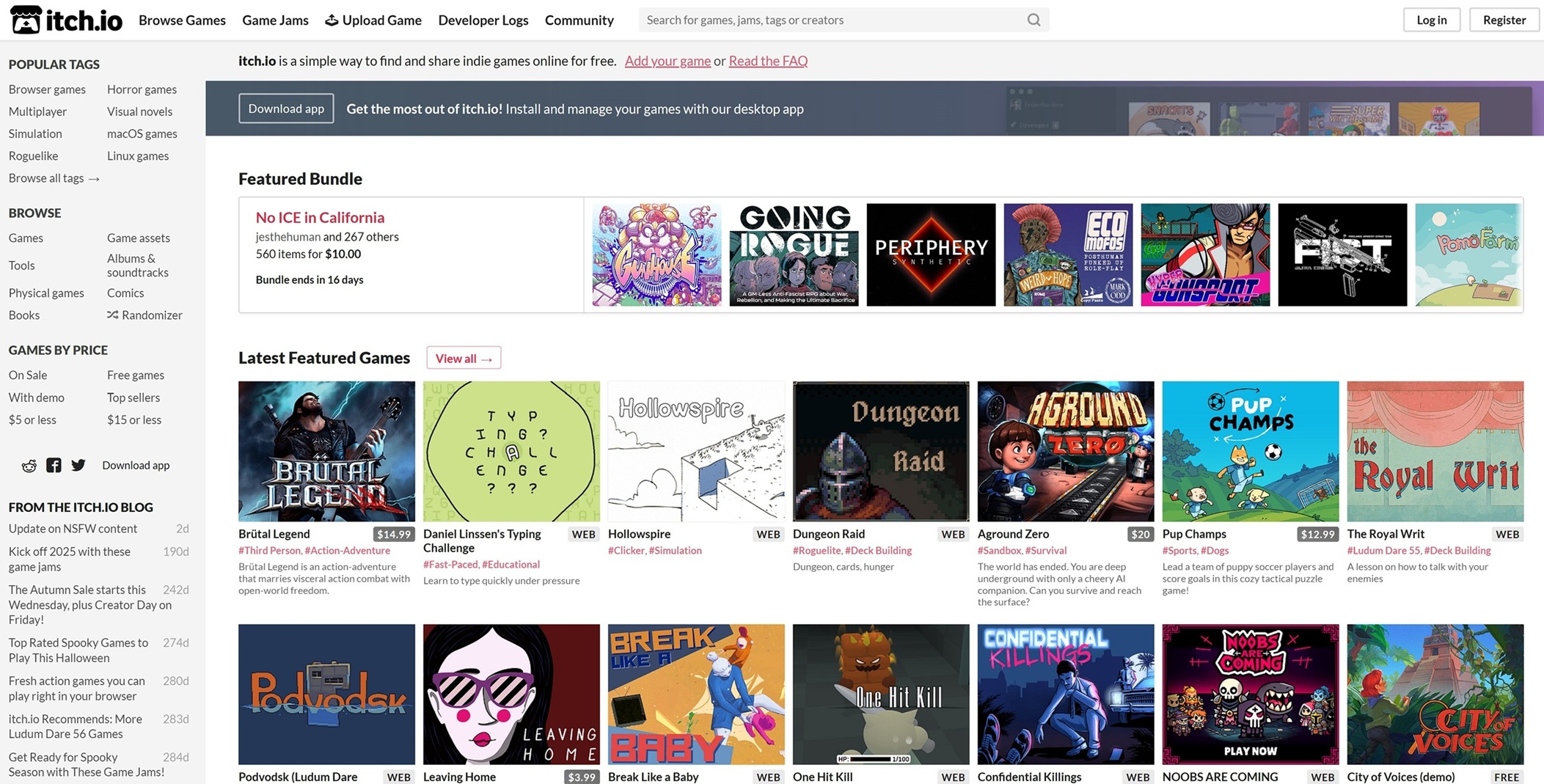Open Pup Champs game cover

point(1251,451)
